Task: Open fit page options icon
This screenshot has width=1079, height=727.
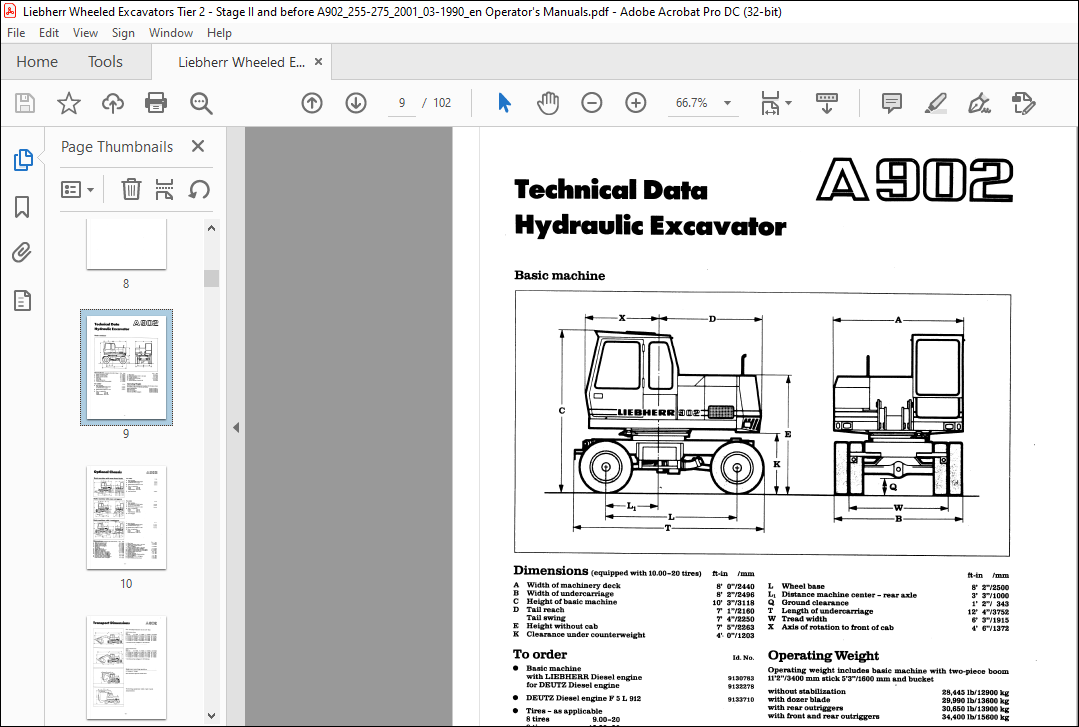Action: click(x=776, y=103)
